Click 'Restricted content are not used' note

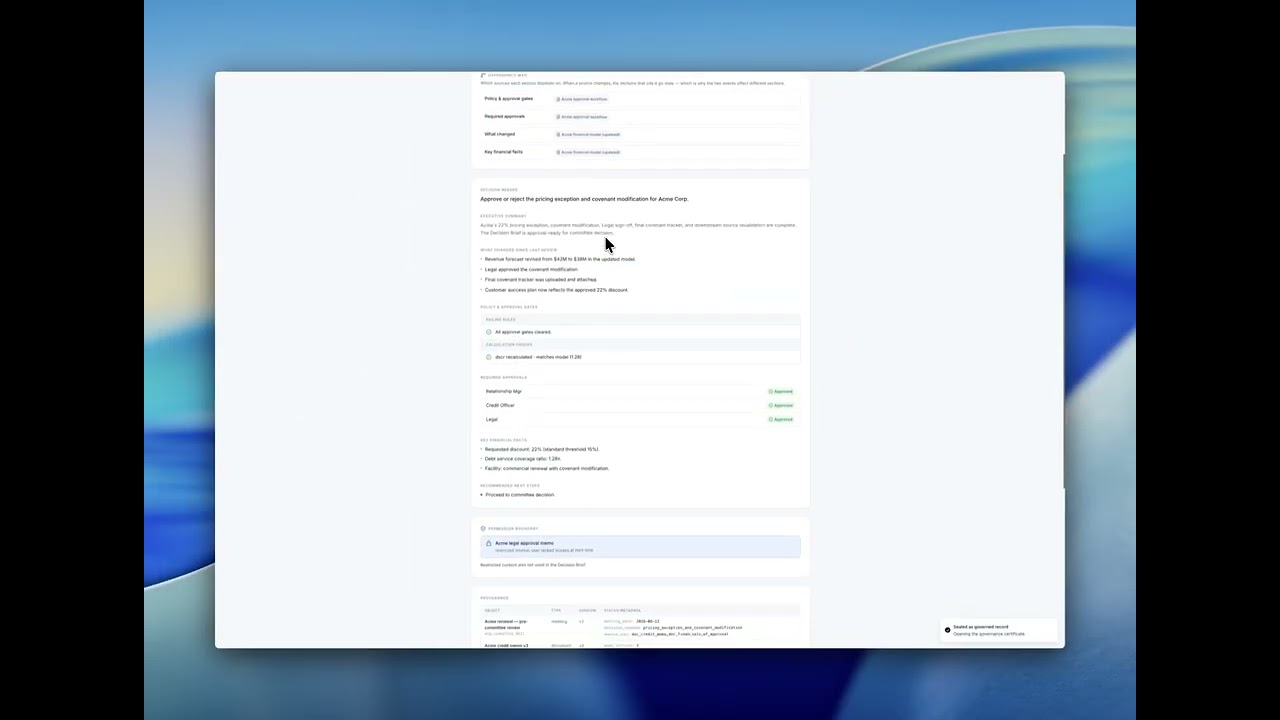533,565
